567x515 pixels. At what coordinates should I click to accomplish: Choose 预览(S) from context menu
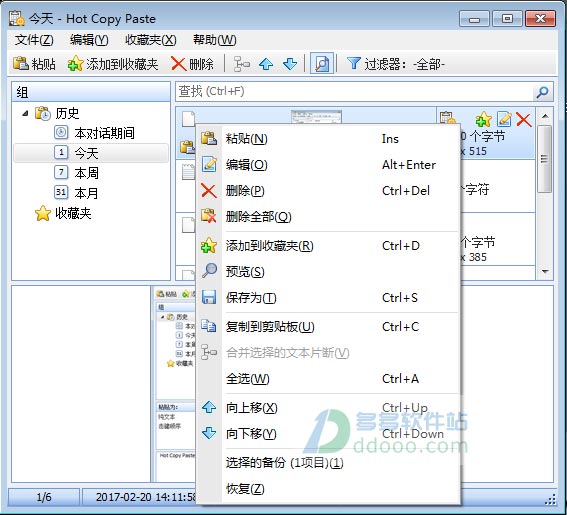328,272
